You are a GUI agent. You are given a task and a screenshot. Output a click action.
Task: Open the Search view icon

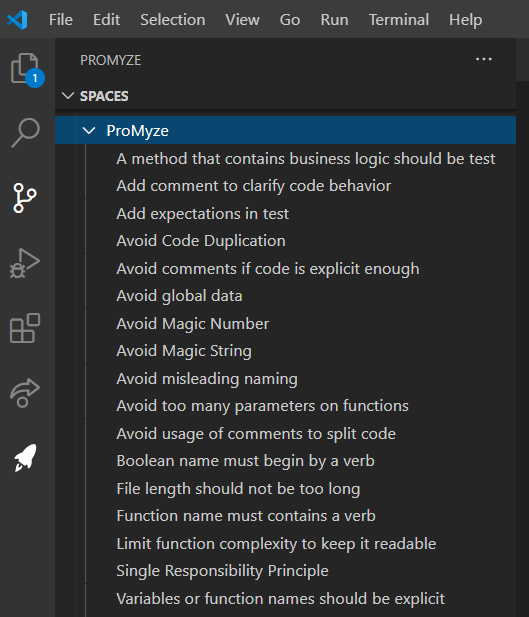pos(26,133)
